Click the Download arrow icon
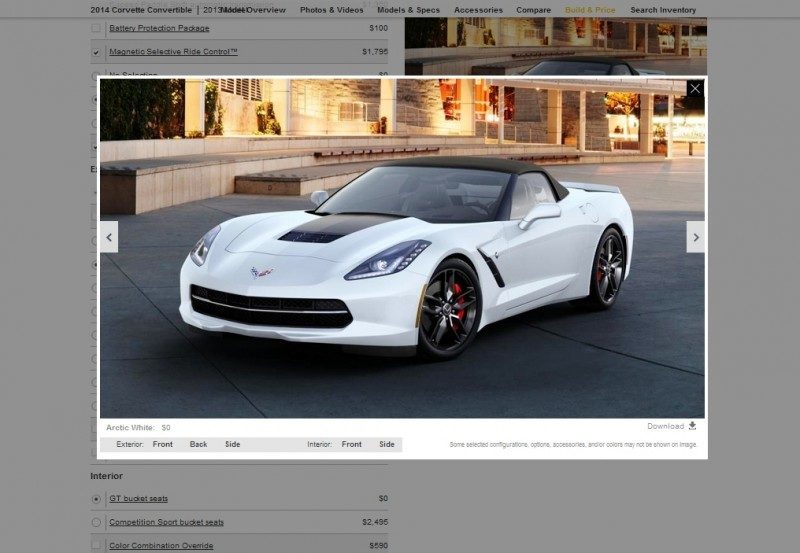Screen dimensions: 800x553 click(692, 425)
